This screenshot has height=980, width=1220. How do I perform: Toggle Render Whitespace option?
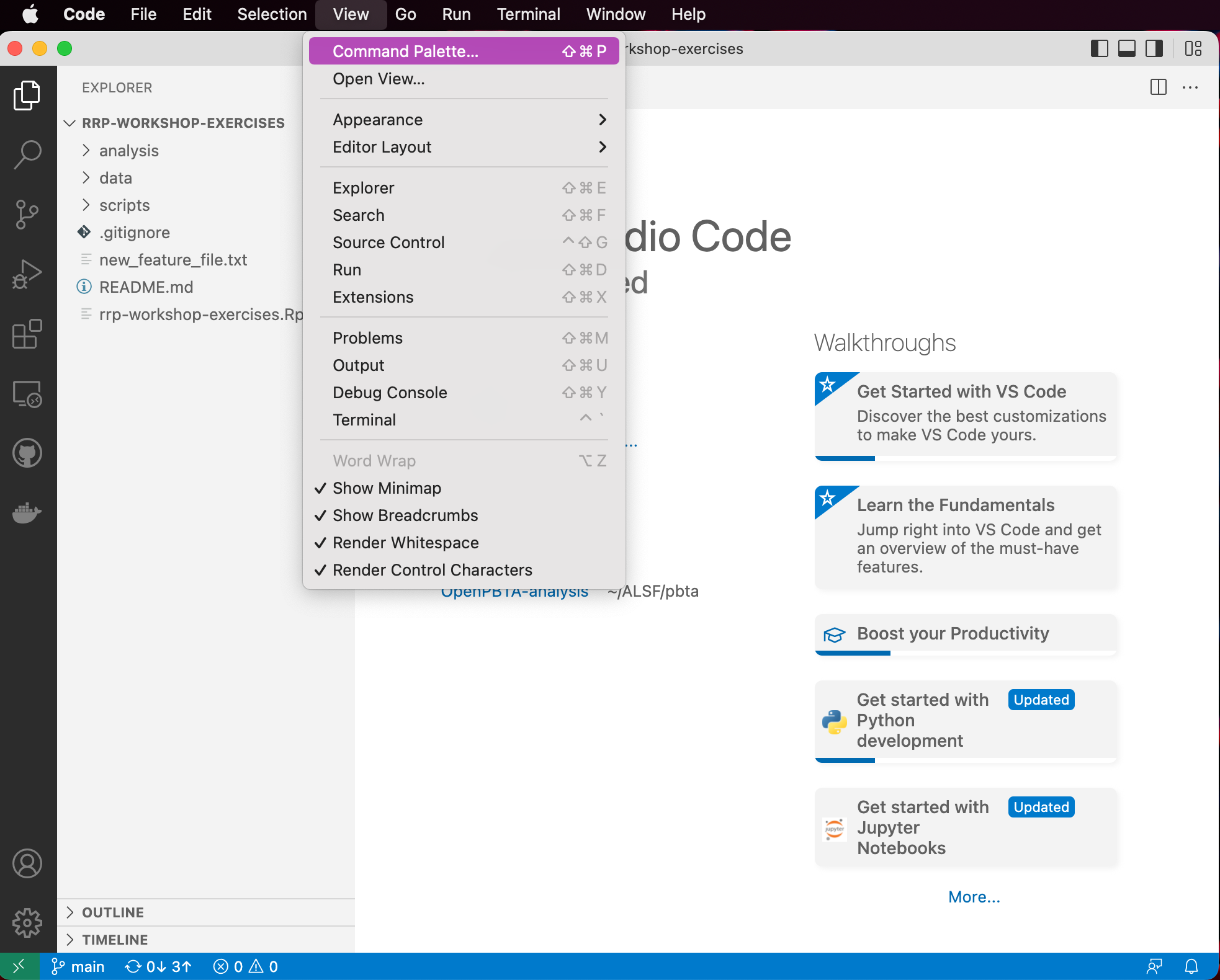pyautogui.click(x=464, y=543)
